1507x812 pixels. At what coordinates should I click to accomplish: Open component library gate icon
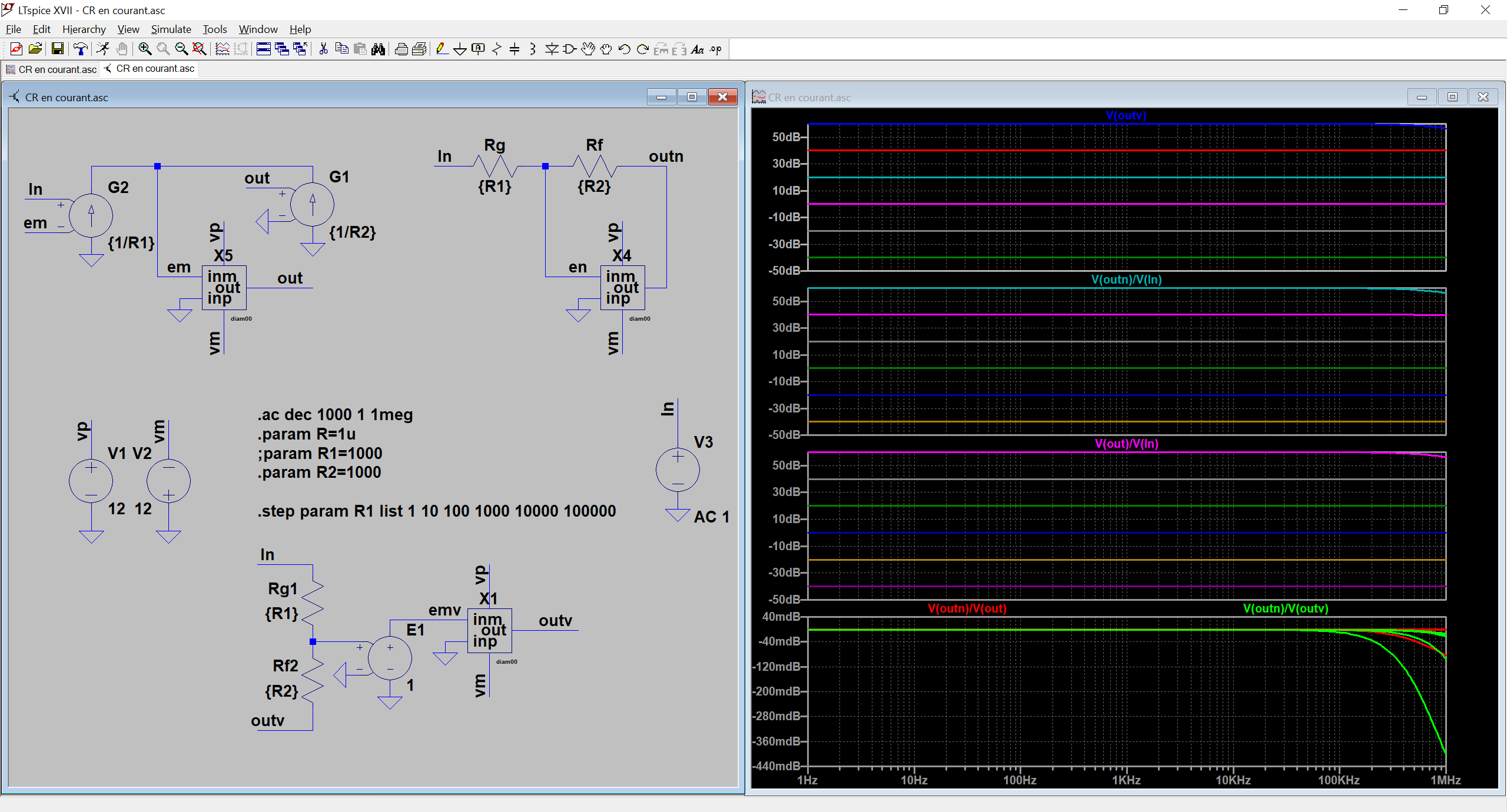point(570,49)
